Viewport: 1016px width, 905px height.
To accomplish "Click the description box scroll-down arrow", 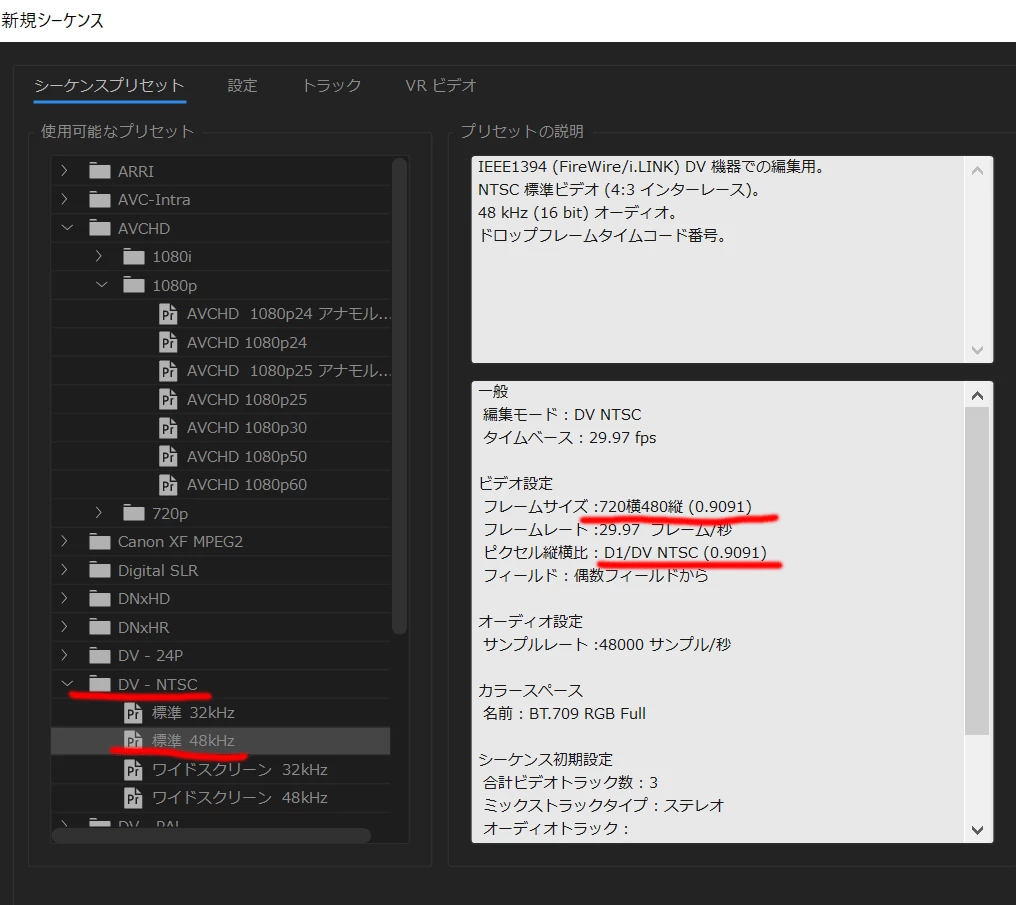I will 977,350.
